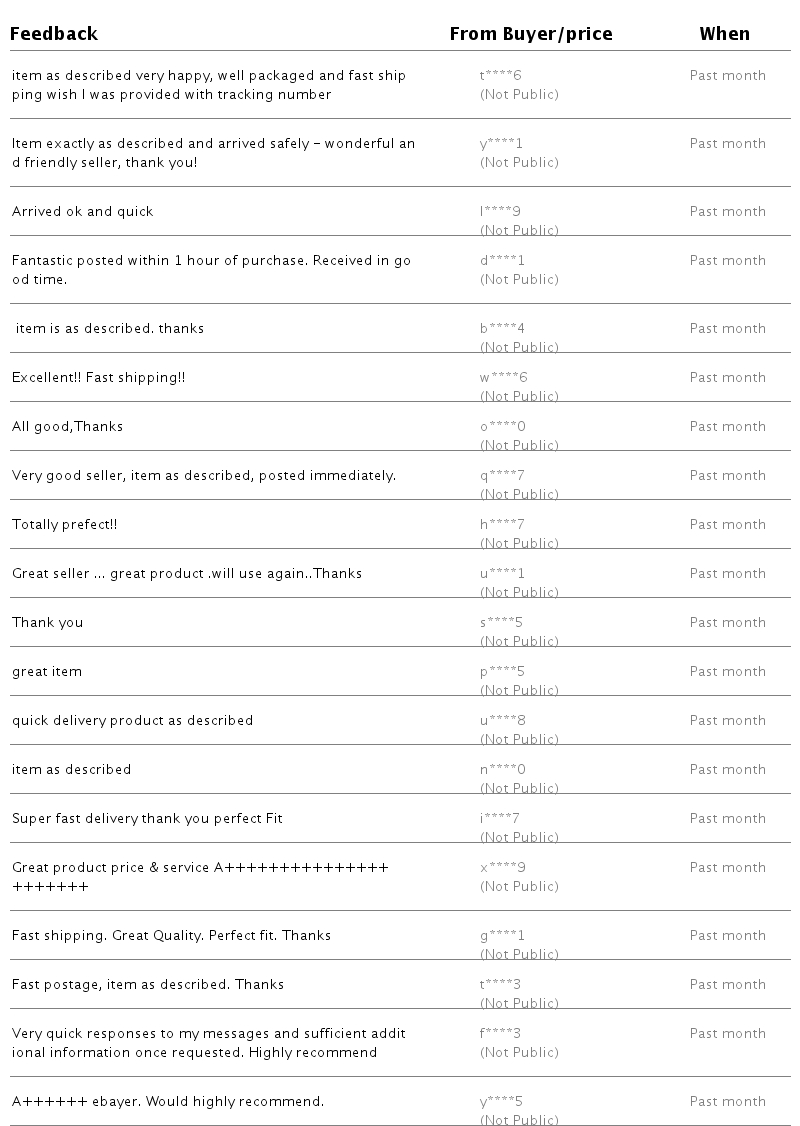
Task: Click the From Buyer/price column header
Action: tap(531, 34)
